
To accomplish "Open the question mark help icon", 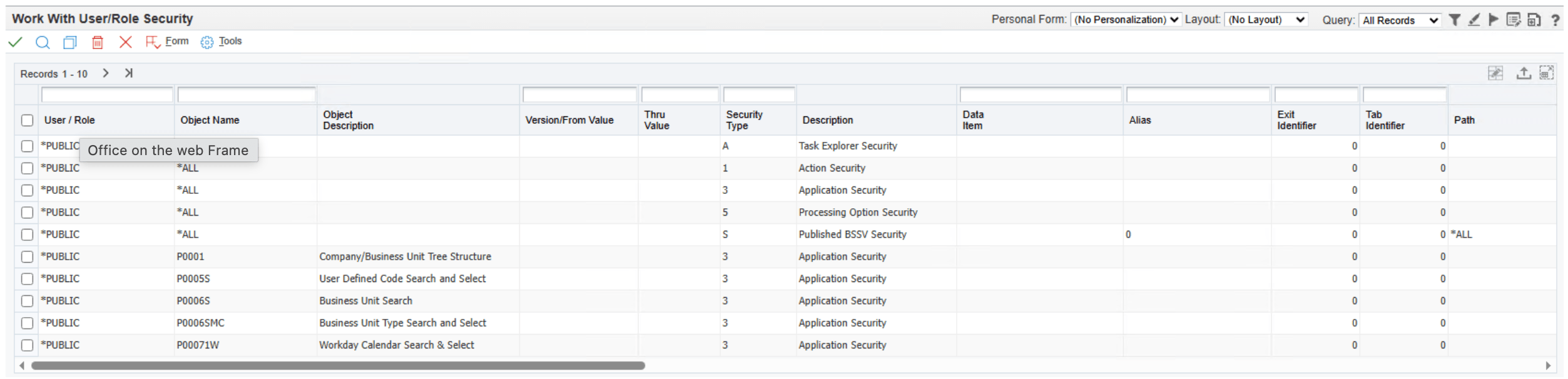I will (x=1555, y=20).
